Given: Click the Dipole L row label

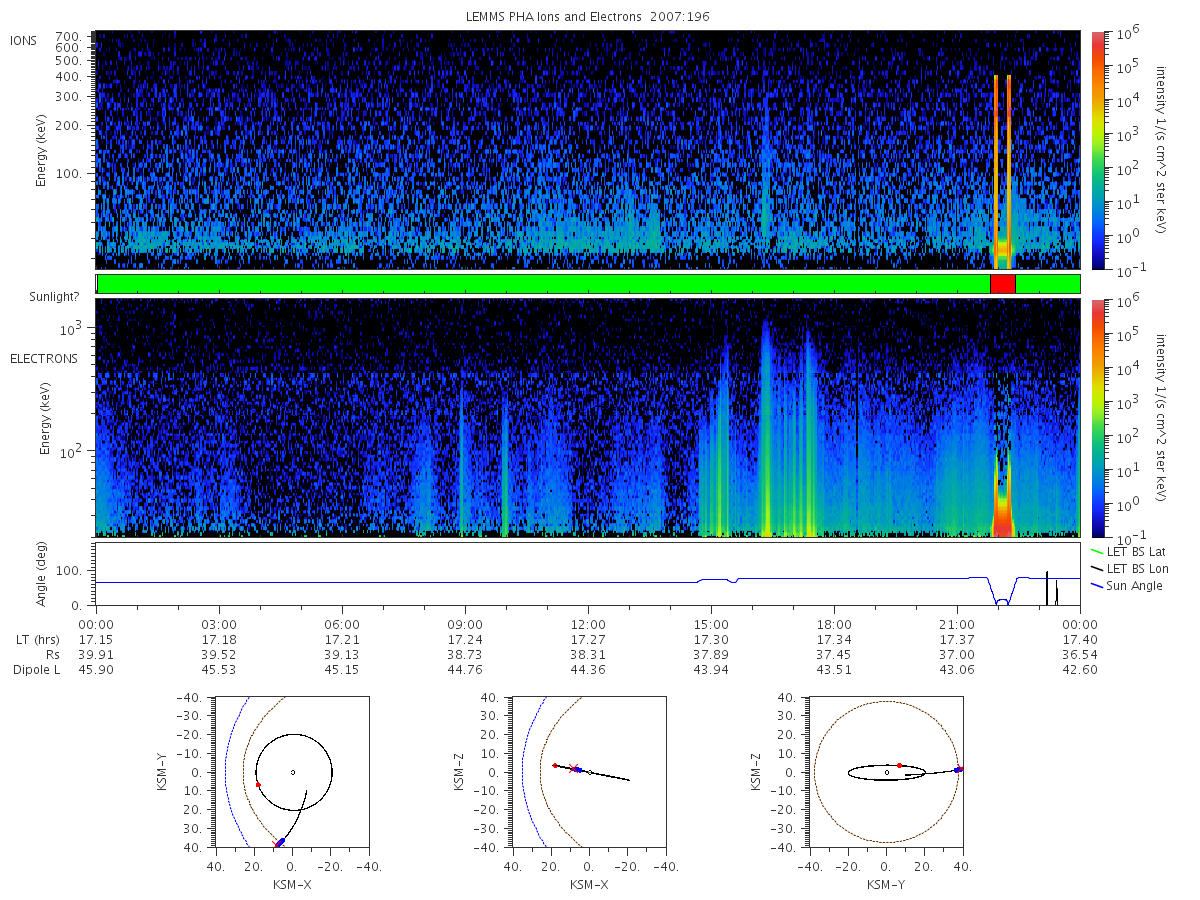Looking at the screenshot, I should point(37,670).
